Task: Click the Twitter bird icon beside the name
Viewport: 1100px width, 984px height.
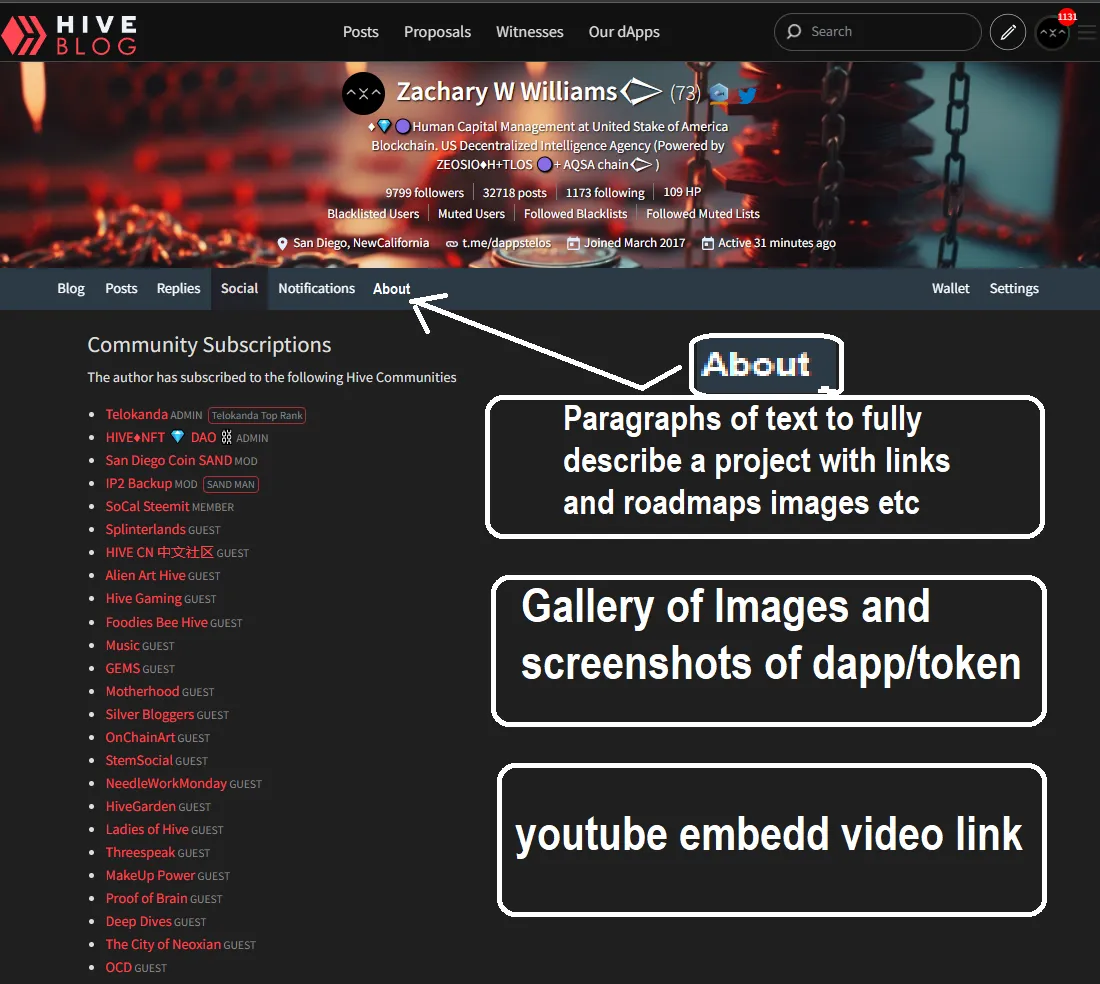Action: [x=748, y=94]
